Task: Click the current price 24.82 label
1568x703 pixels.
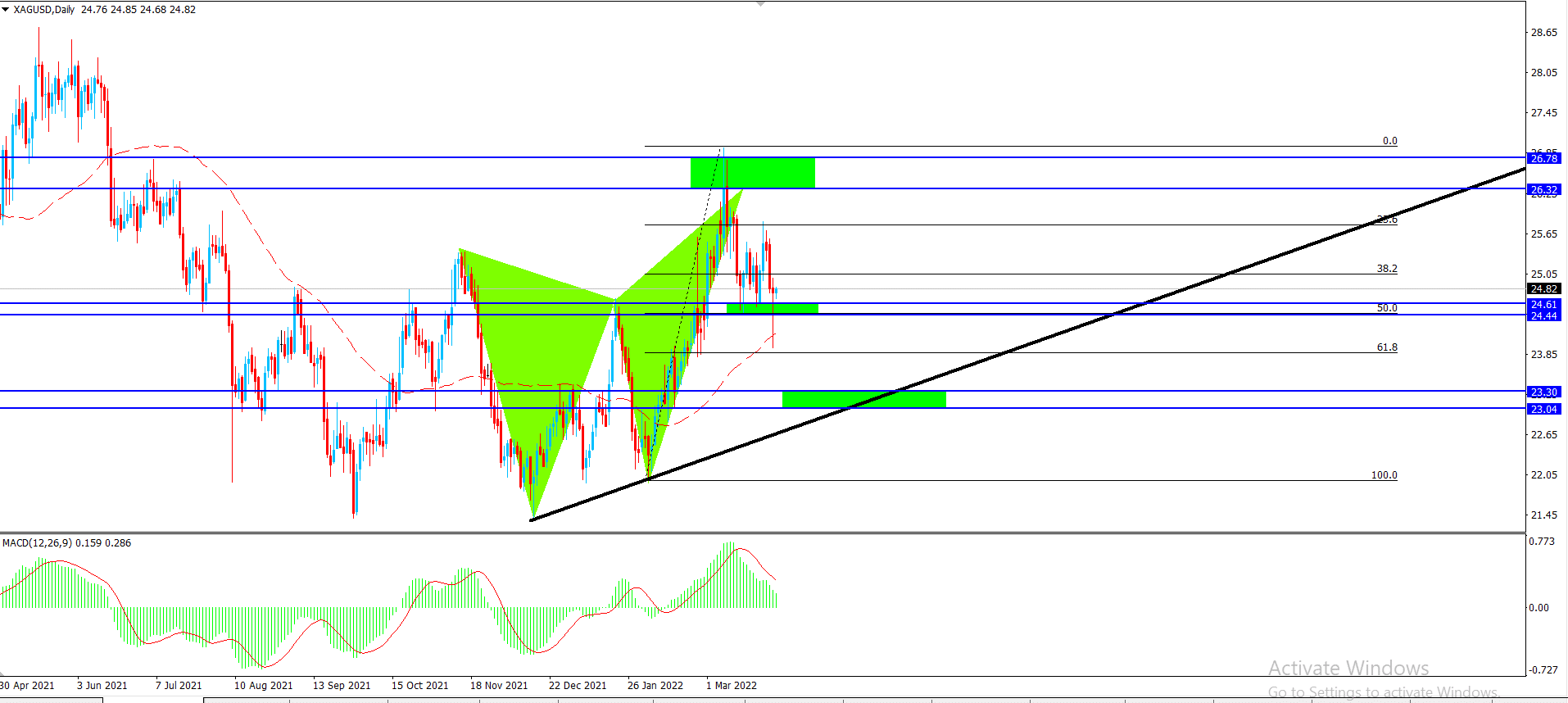Action: tap(1543, 288)
